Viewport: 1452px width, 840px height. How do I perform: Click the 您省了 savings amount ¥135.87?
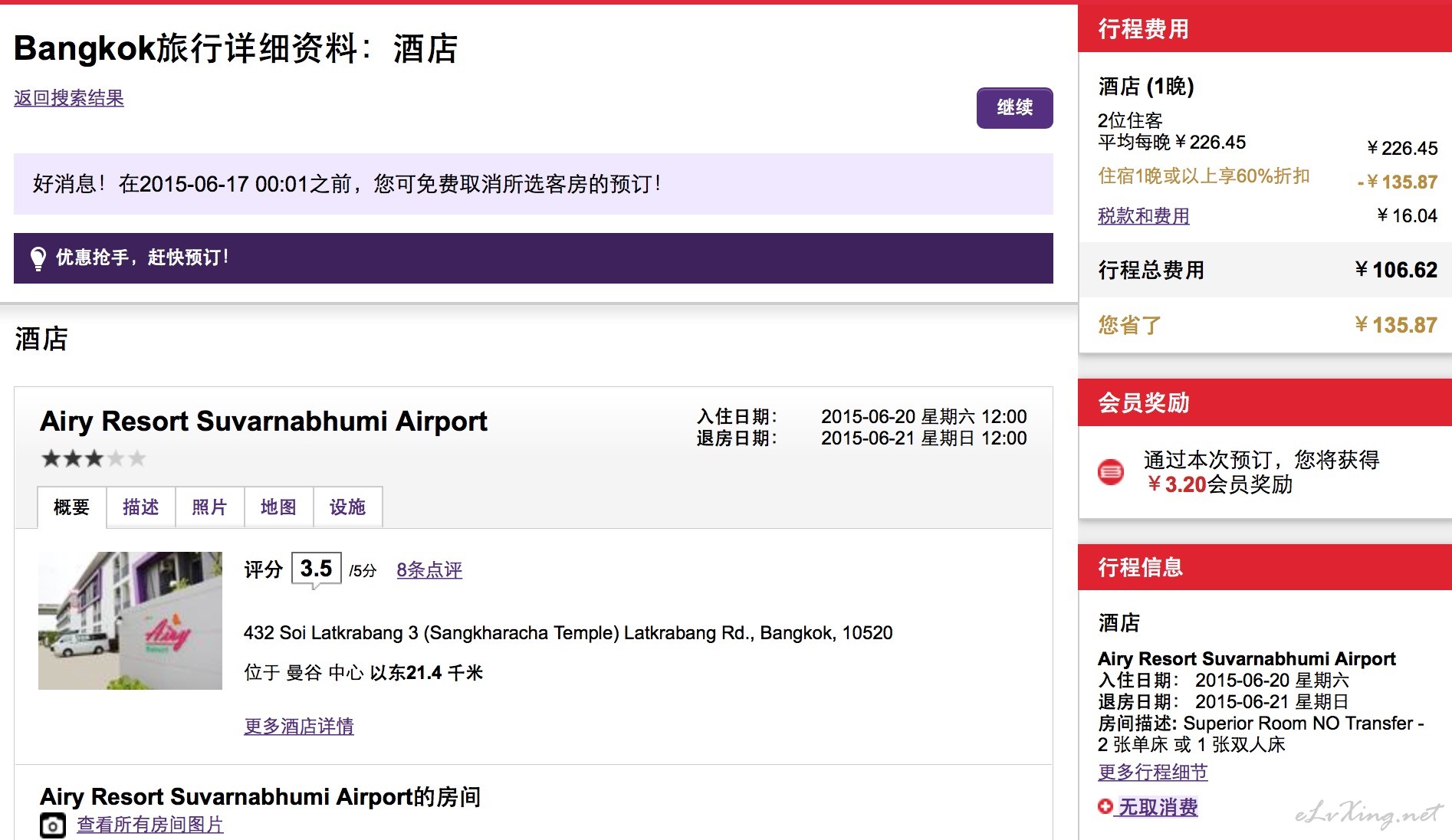[x=1396, y=325]
